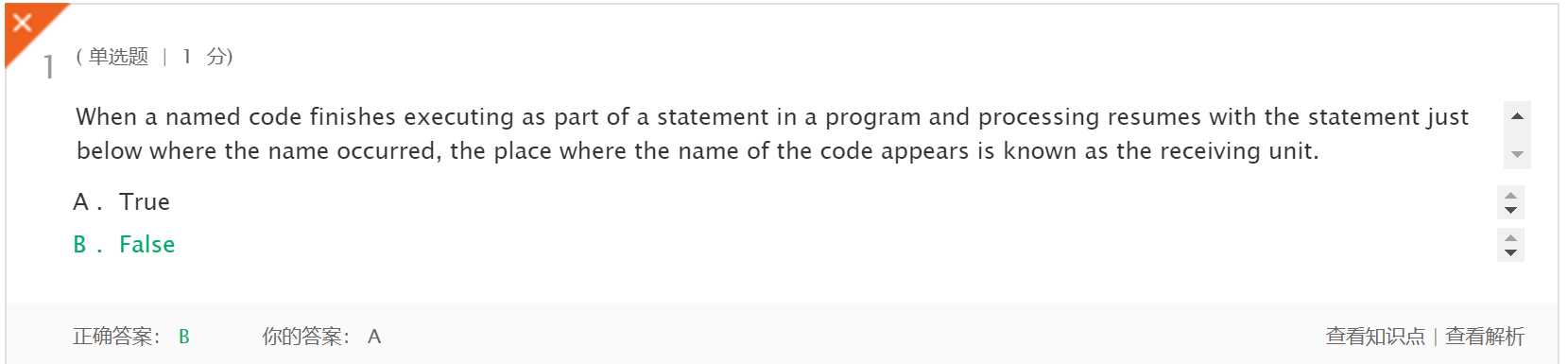Click the question statement text
Screen dimensions: 1568x364
[x=772, y=134]
